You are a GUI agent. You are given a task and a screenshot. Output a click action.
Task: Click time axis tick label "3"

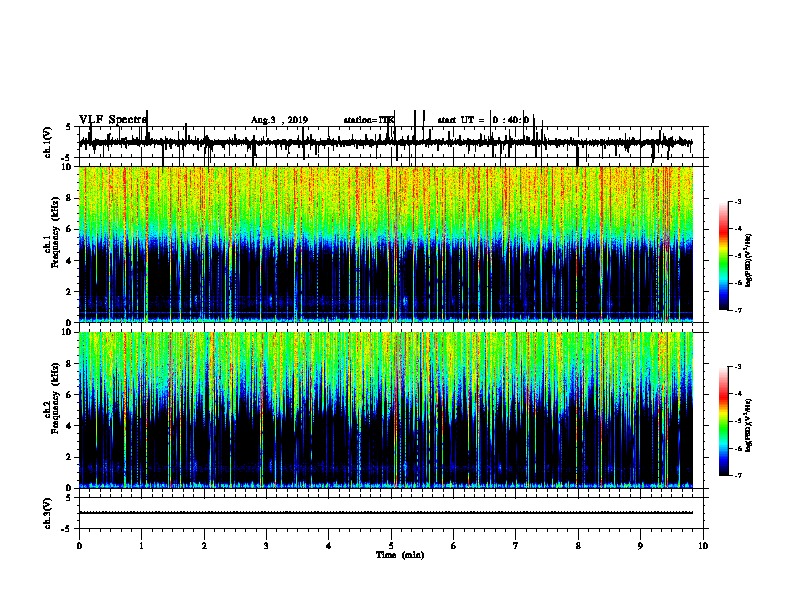[266, 546]
